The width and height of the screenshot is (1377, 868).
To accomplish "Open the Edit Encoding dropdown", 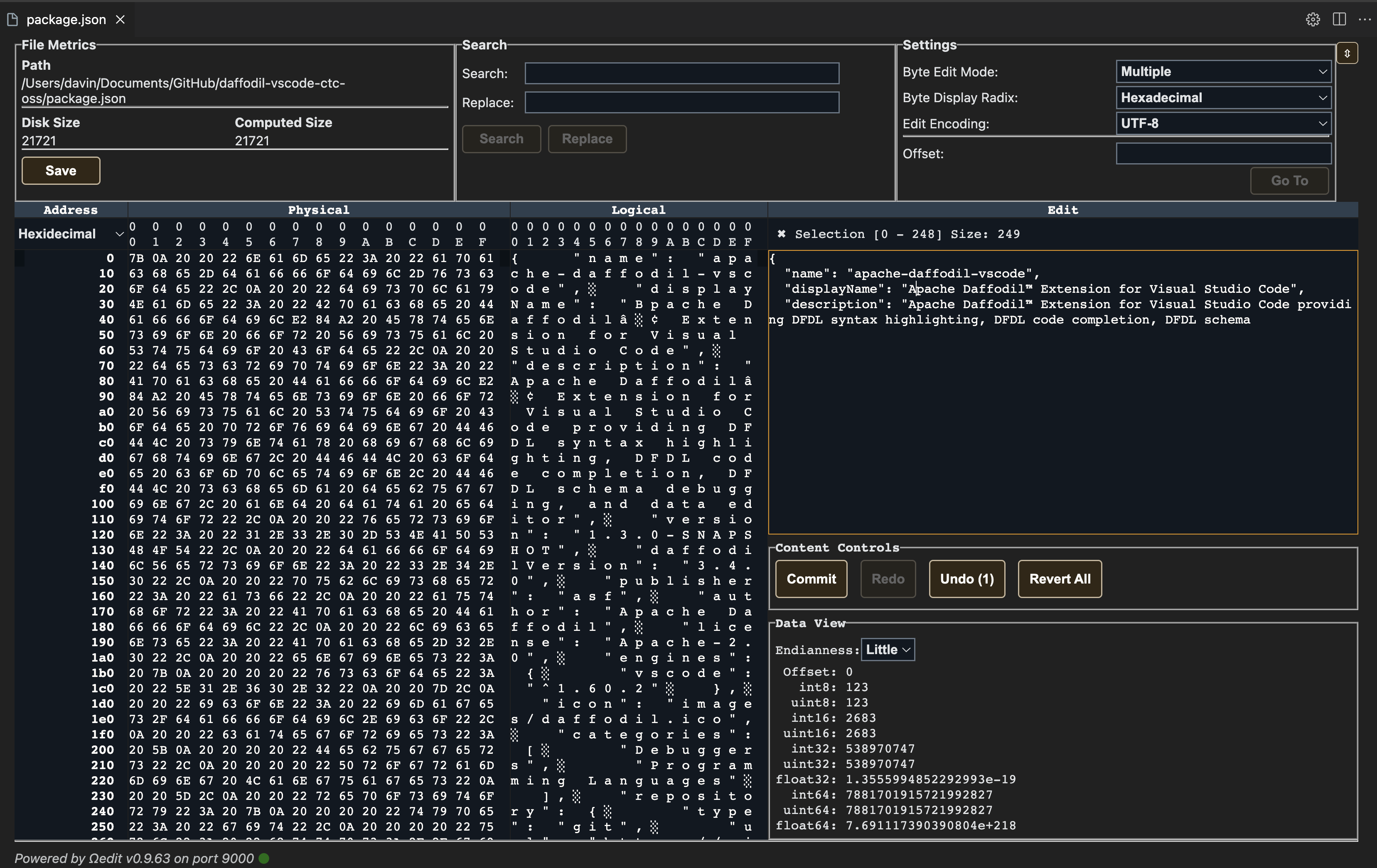I will (x=1223, y=123).
